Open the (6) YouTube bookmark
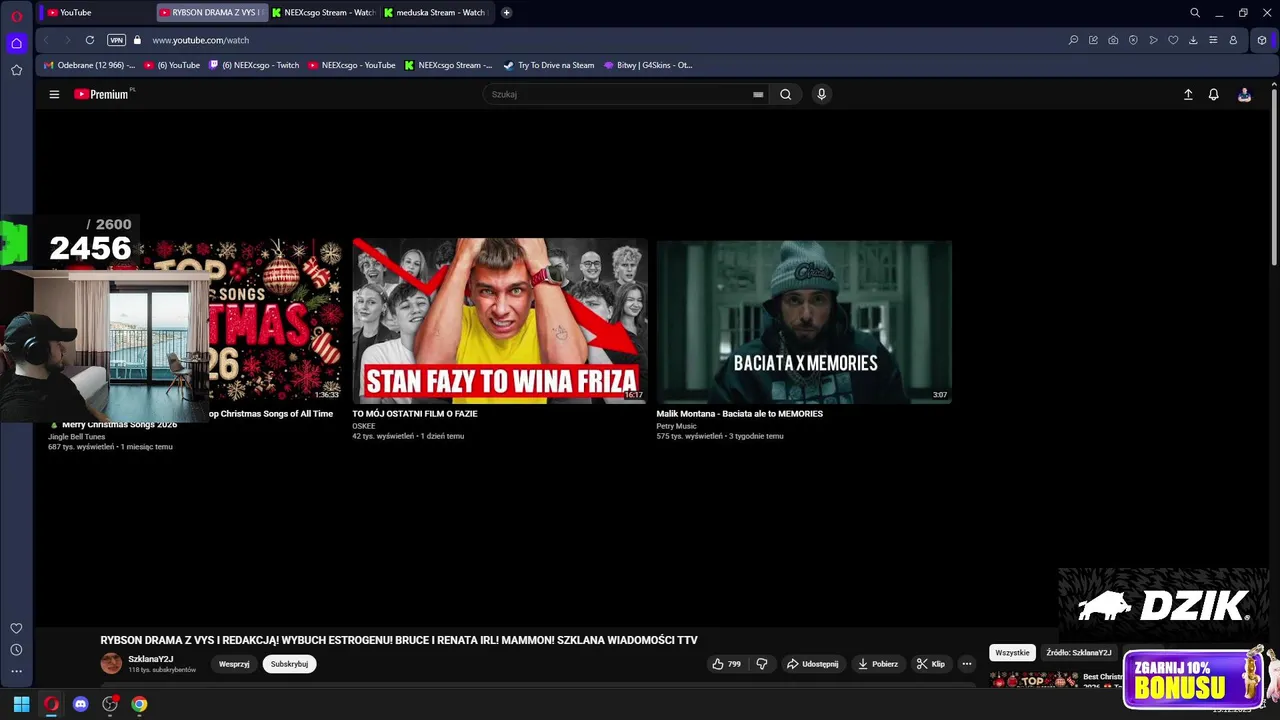 [x=172, y=65]
